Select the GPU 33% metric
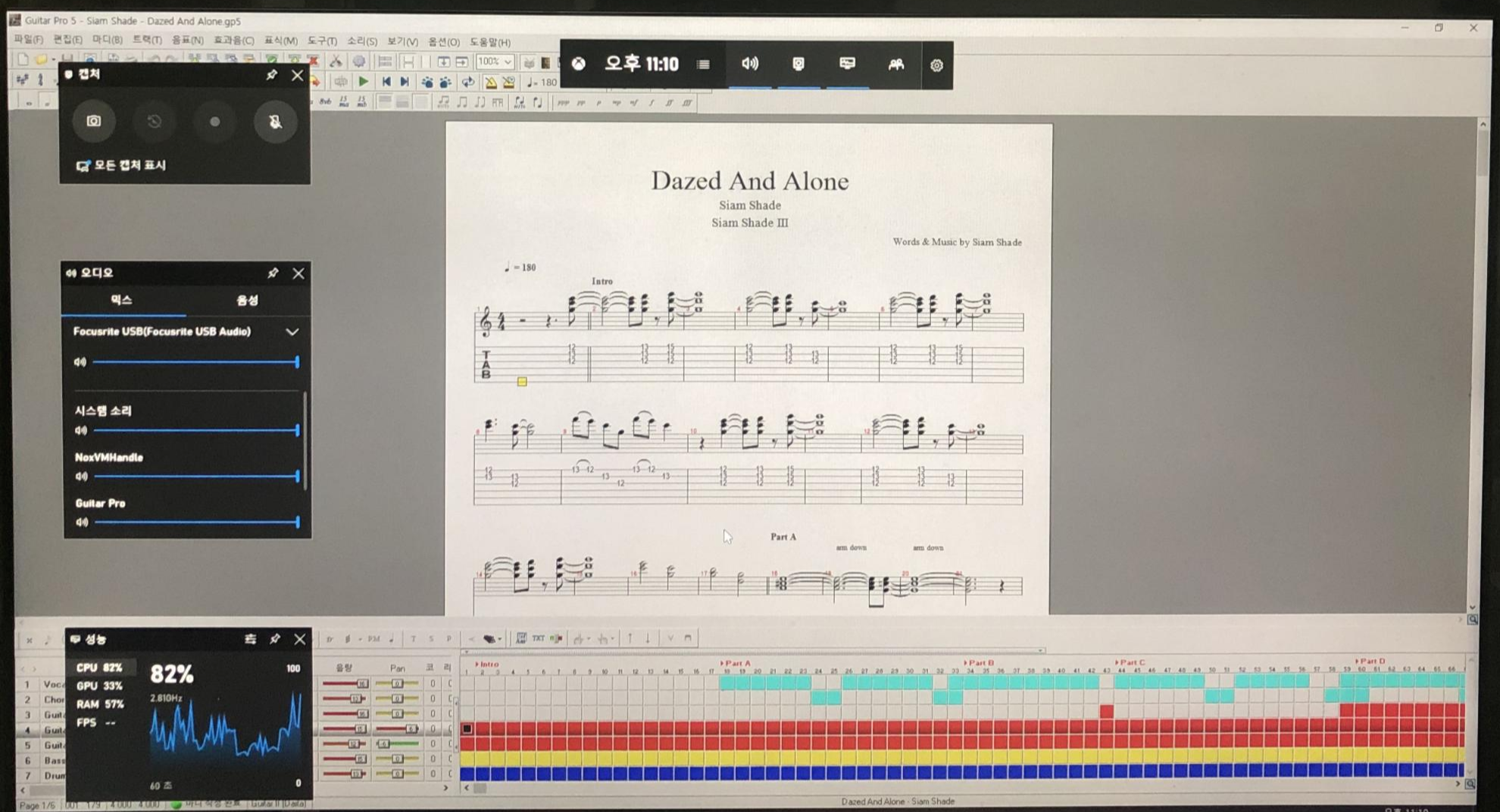This screenshot has height=812, width=1500. [x=99, y=686]
